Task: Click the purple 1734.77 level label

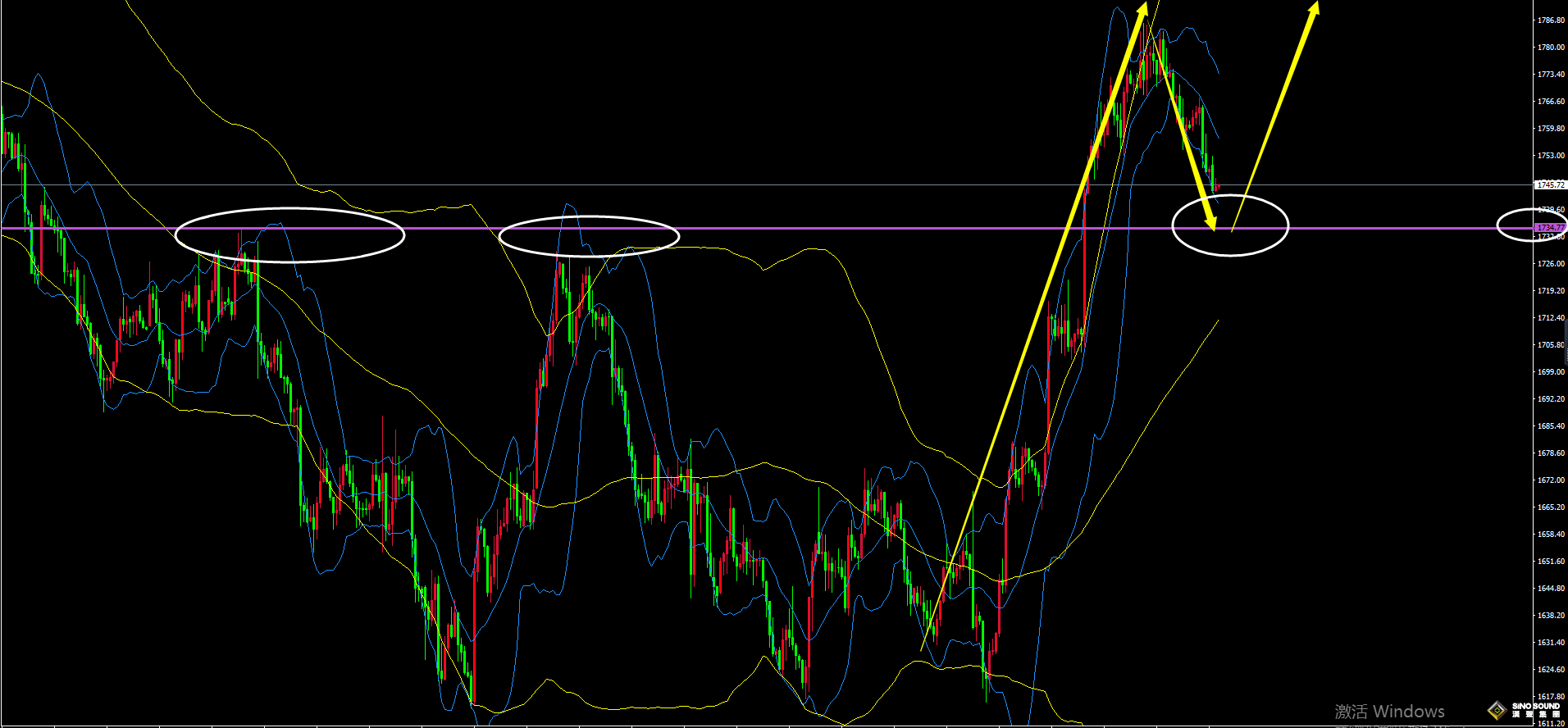Action: pyautogui.click(x=1551, y=227)
